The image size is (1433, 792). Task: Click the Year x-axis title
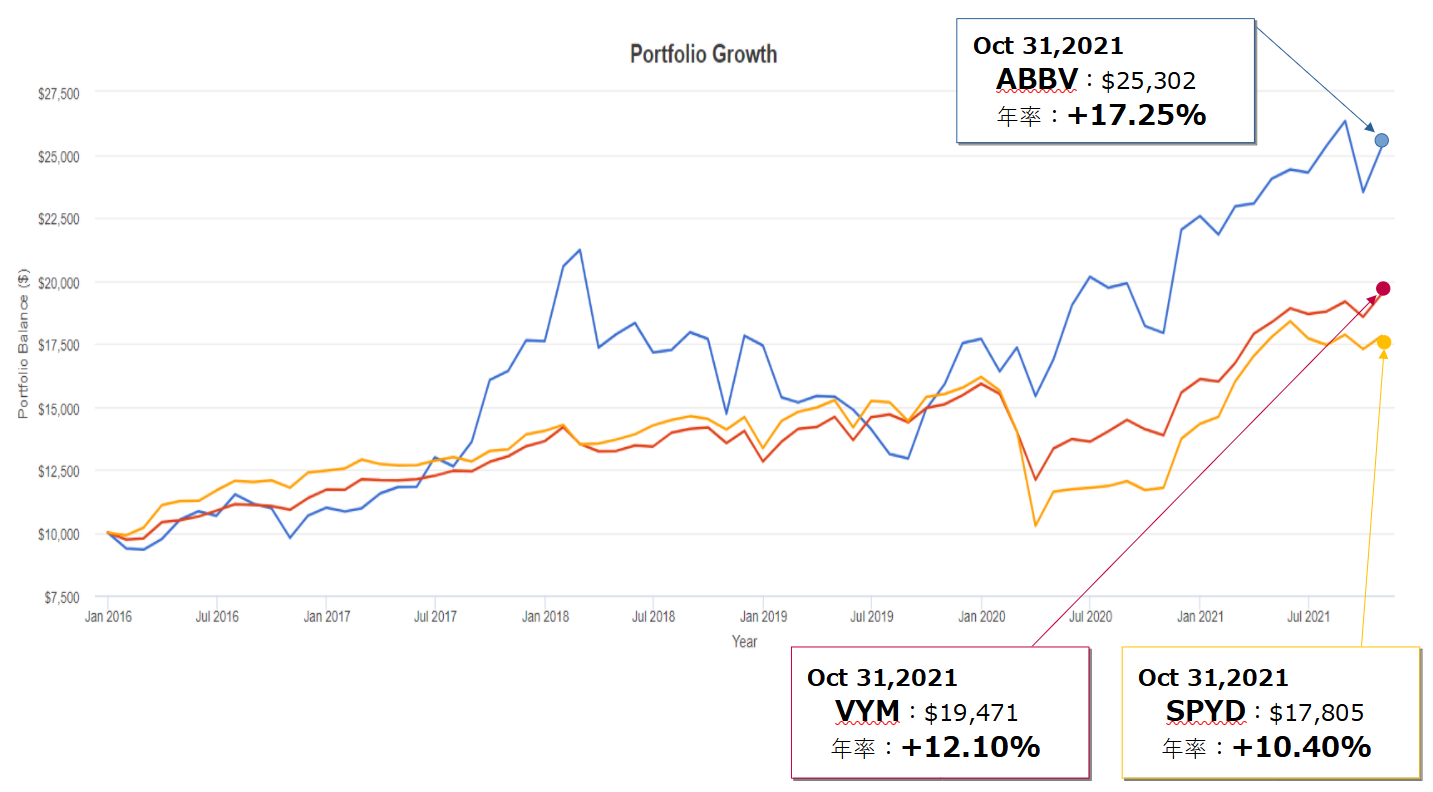coord(744,642)
